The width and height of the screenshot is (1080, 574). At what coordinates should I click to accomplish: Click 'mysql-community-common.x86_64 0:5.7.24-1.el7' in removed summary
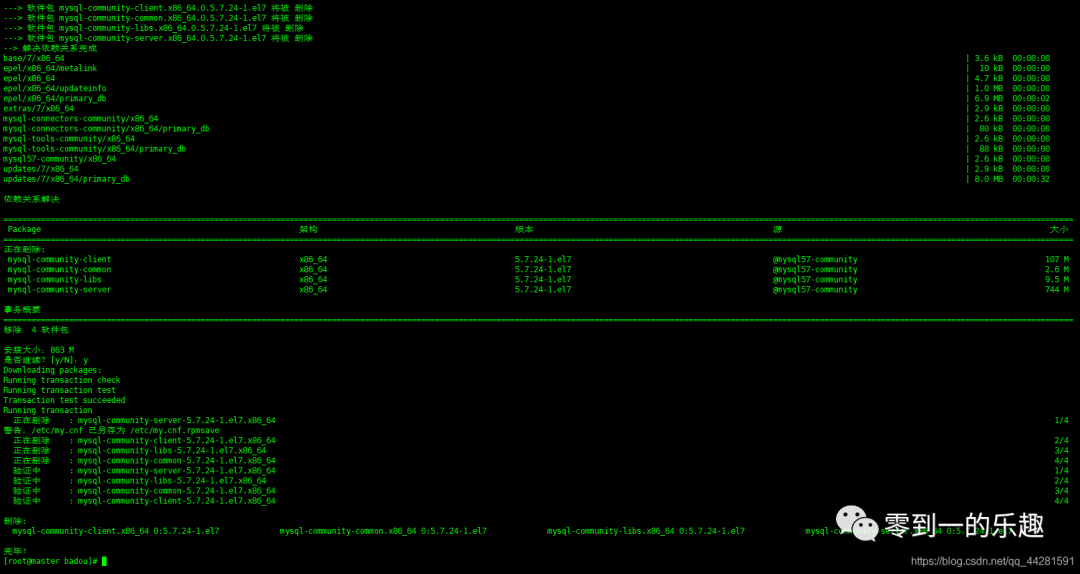(x=383, y=531)
